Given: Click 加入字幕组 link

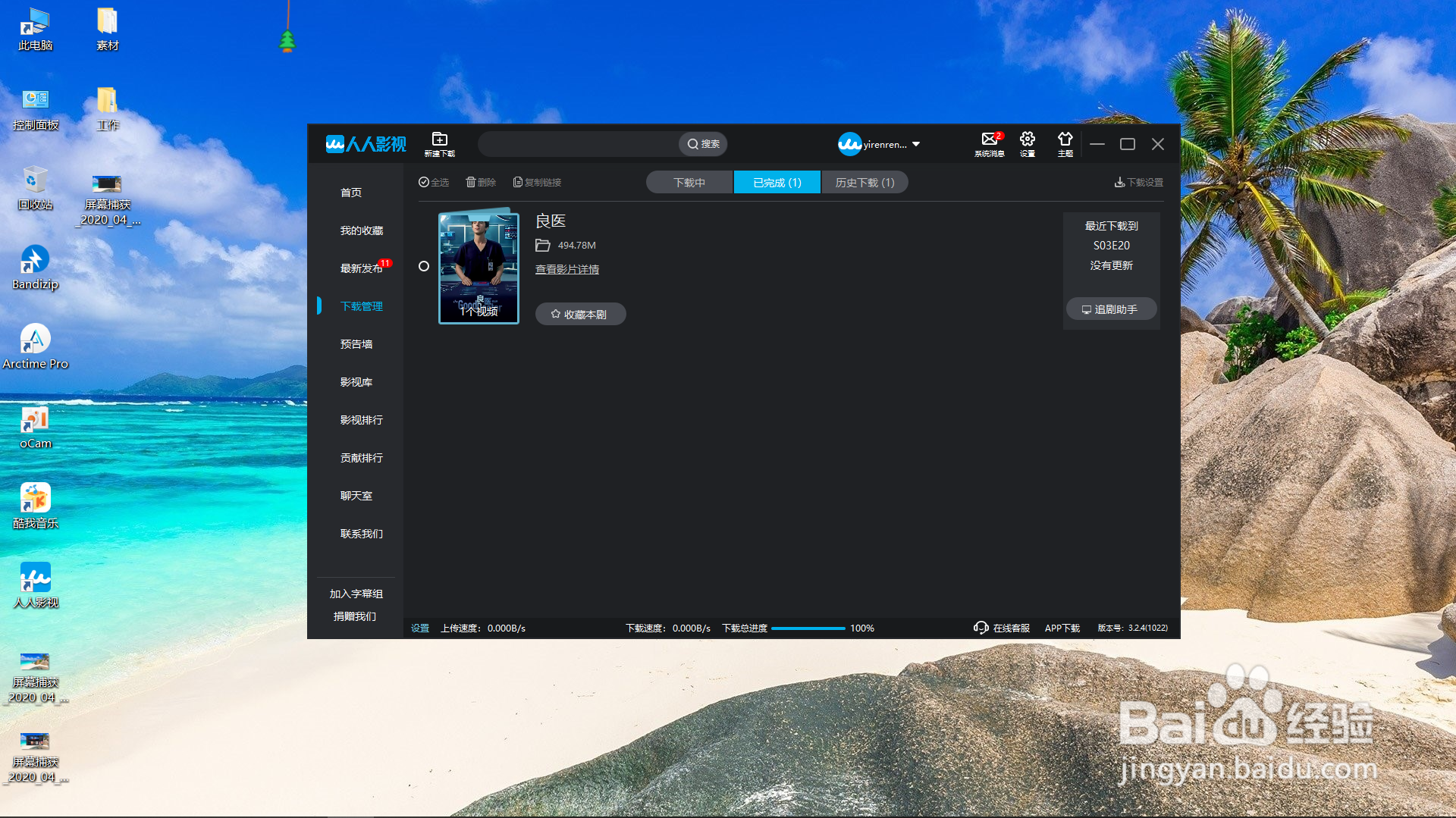Looking at the screenshot, I should [356, 594].
